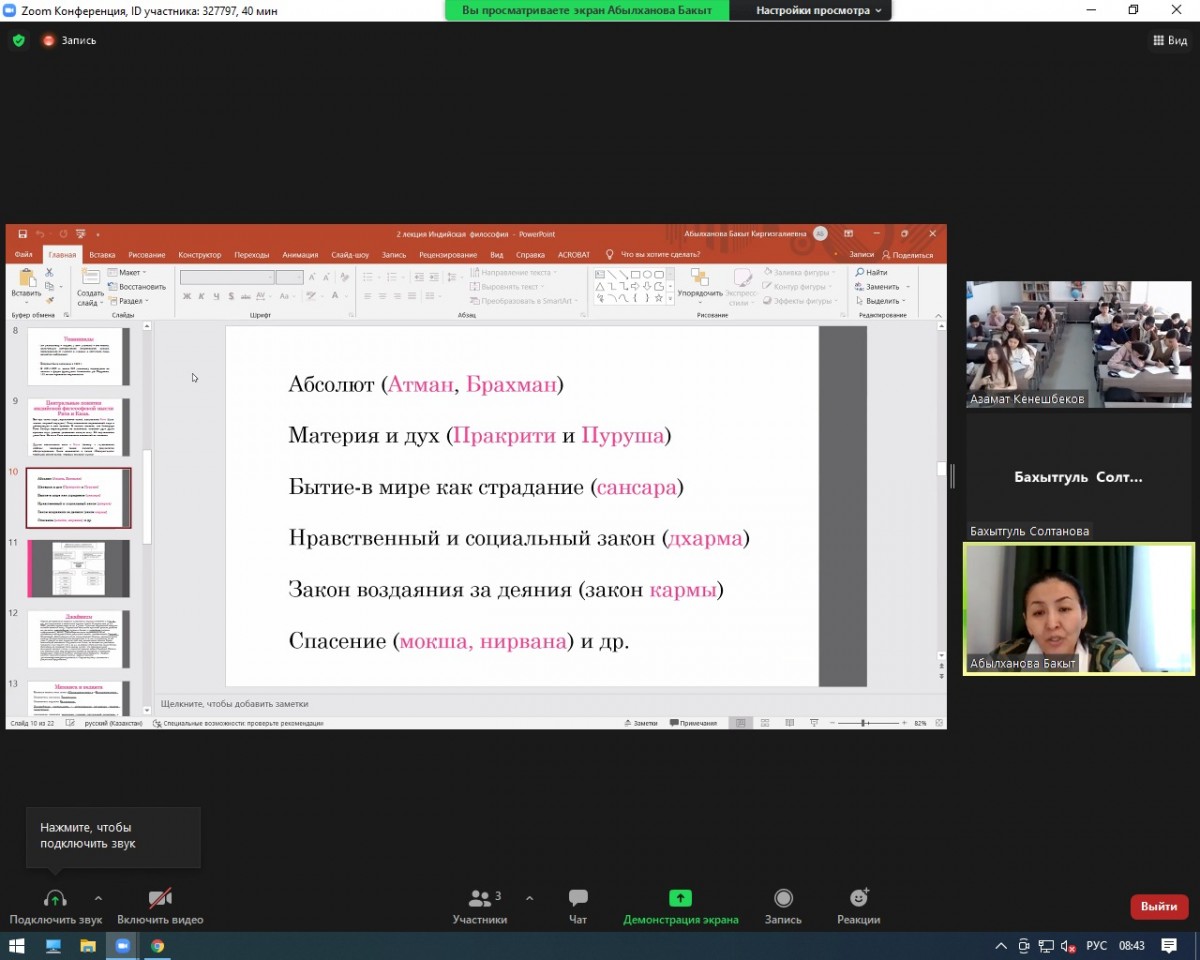This screenshot has height=960, width=1200.
Task: Open the Chat panel
Action: tap(578, 899)
